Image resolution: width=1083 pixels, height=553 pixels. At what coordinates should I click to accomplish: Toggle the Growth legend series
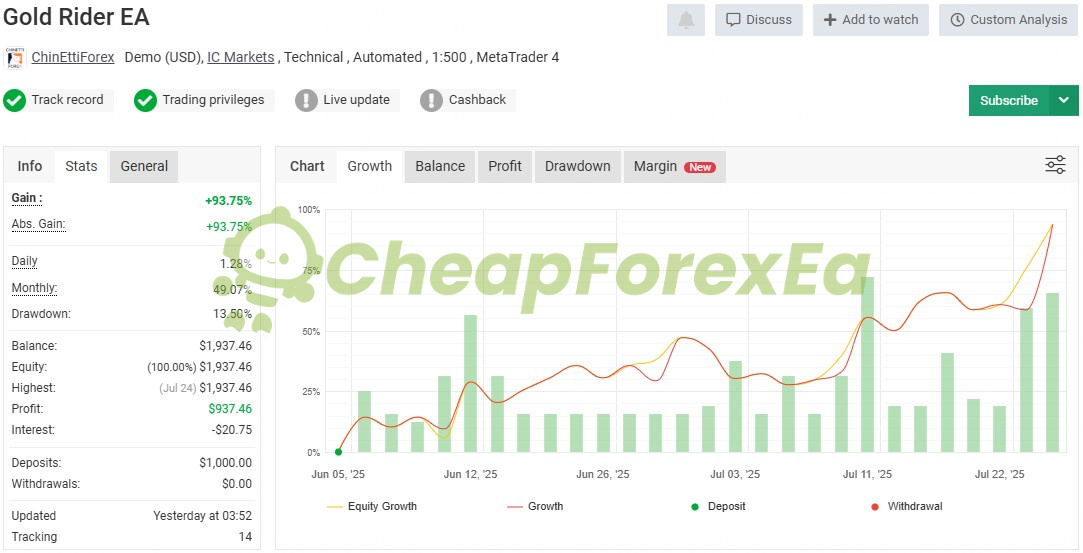pos(535,507)
